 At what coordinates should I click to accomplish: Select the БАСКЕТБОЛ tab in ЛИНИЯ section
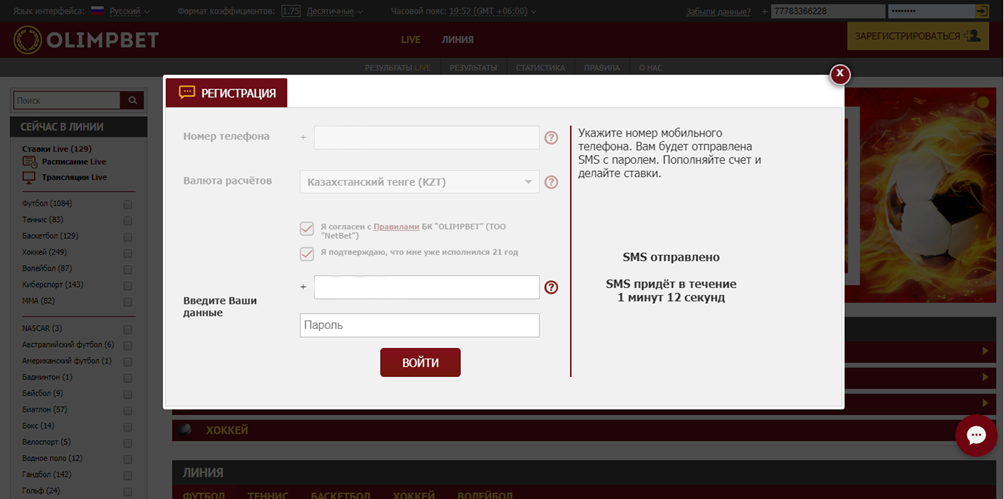341,495
